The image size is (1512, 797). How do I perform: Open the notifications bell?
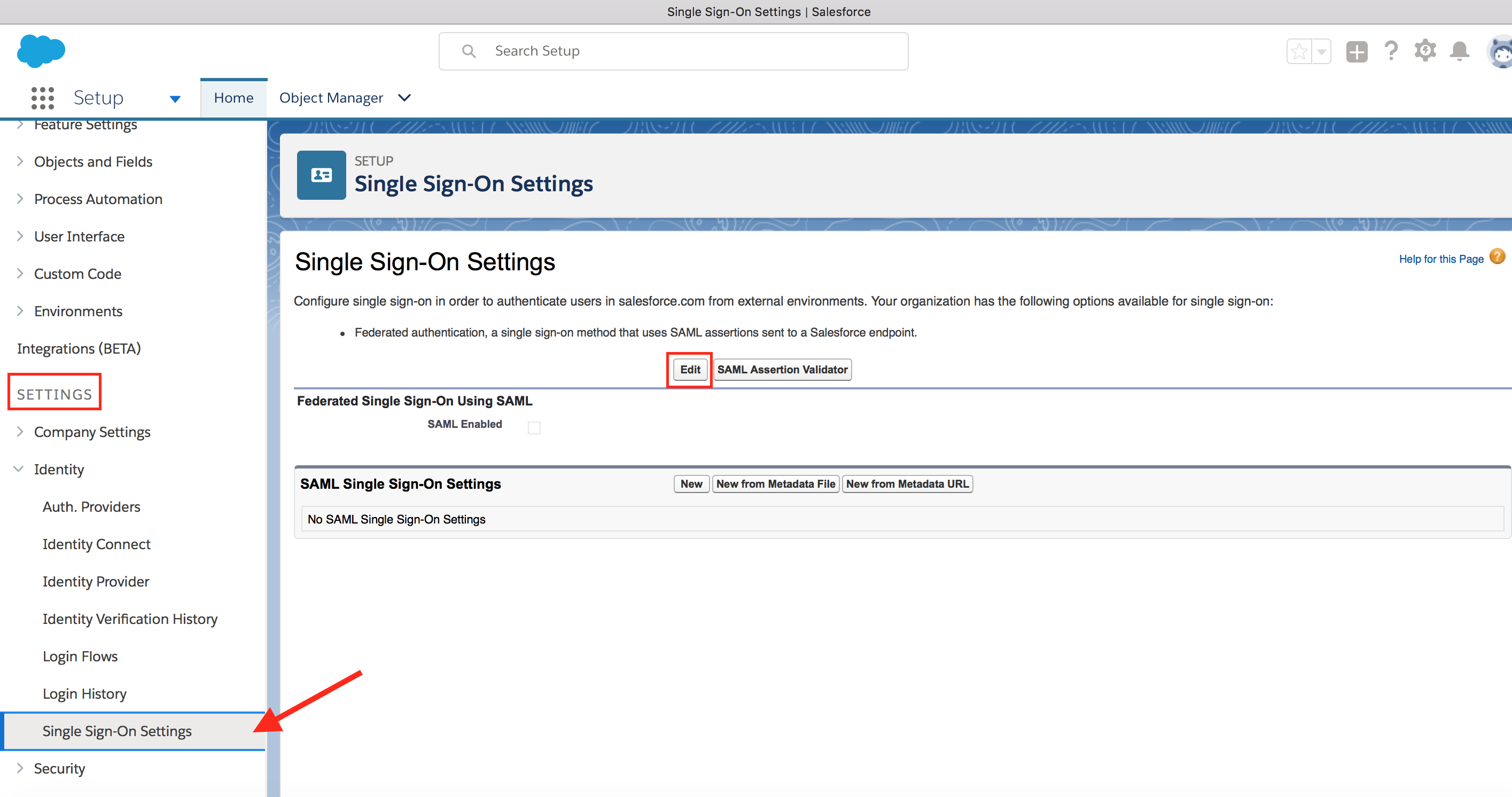[x=1459, y=51]
